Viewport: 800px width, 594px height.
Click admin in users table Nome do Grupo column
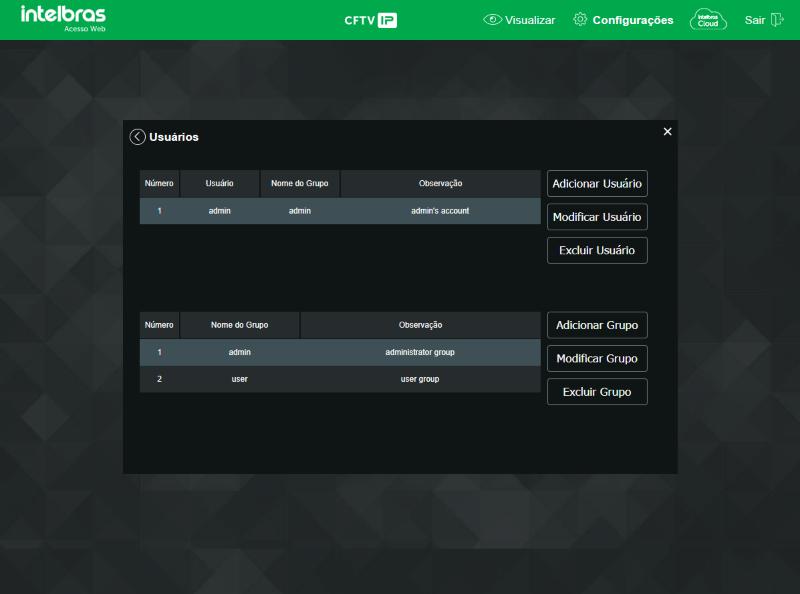click(299, 211)
